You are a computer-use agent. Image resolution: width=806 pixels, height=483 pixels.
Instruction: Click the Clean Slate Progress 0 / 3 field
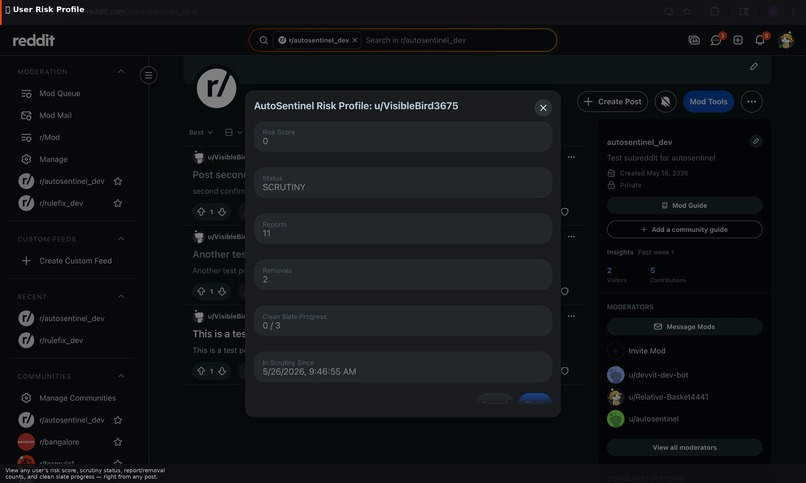coord(402,321)
